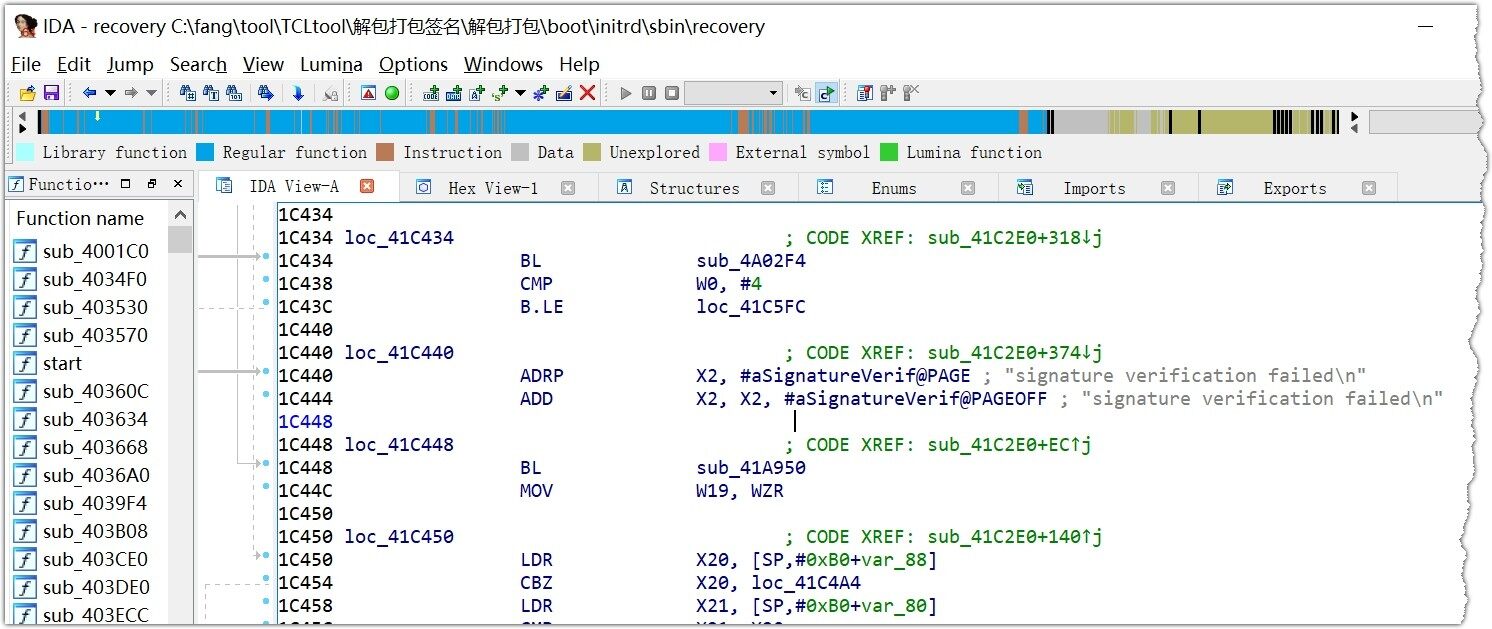Pause the debugged process
Viewport: 1492px width, 629px height.
(649, 93)
